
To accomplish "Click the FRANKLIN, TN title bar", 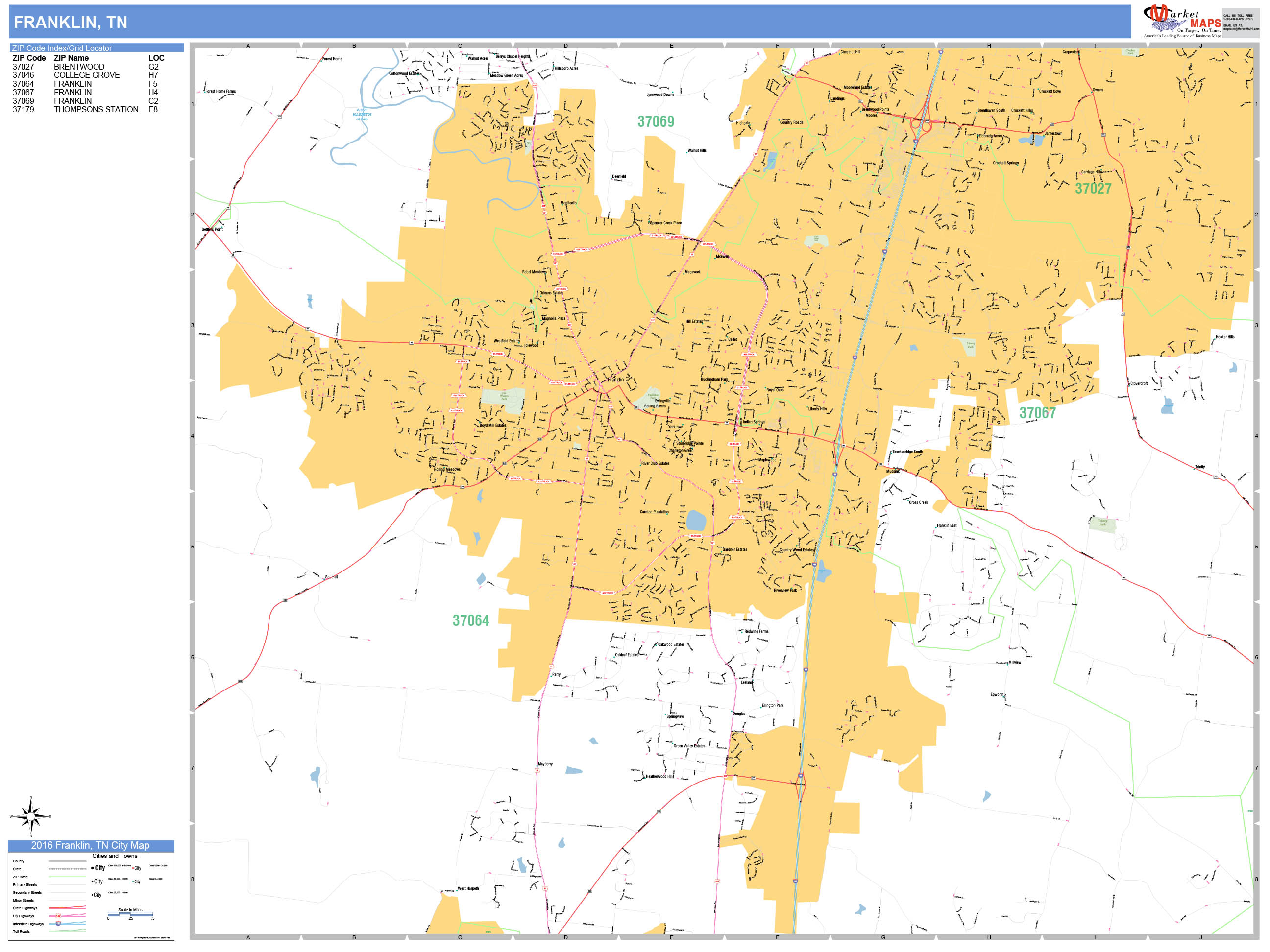I will pos(71,23).
